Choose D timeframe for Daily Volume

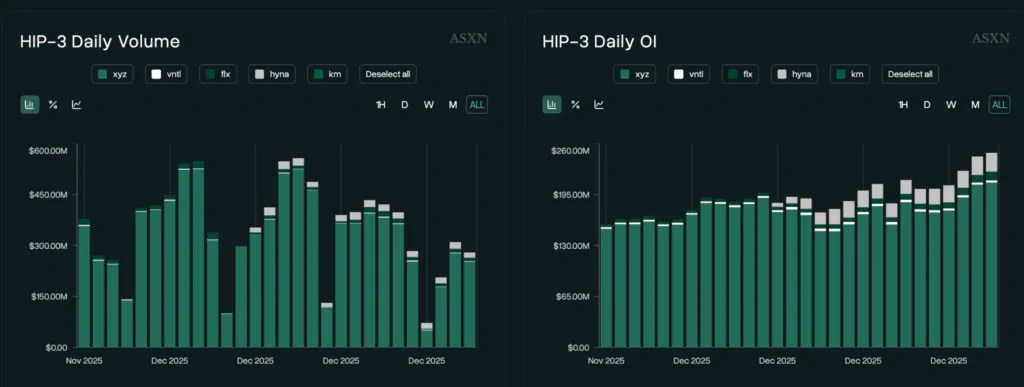click(404, 105)
